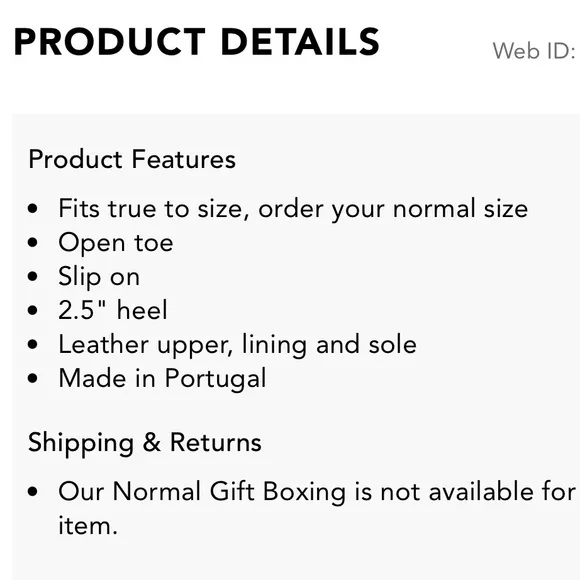Select the Shipping & Returns subheading
The height and width of the screenshot is (580, 580).
tap(145, 443)
